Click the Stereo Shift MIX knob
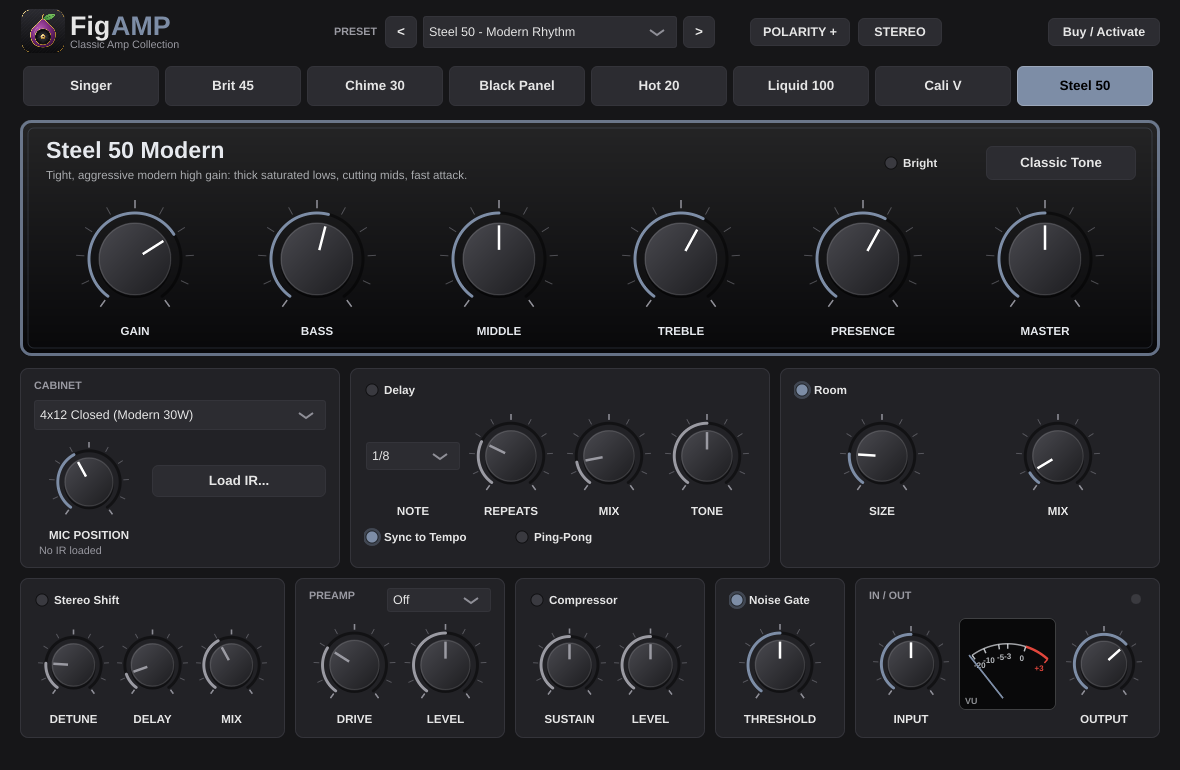The image size is (1180, 770). pyautogui.click(x=231, y=665)
